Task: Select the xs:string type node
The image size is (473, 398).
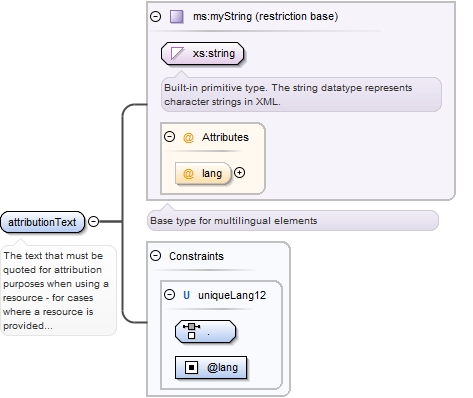Action: point(202,53)
